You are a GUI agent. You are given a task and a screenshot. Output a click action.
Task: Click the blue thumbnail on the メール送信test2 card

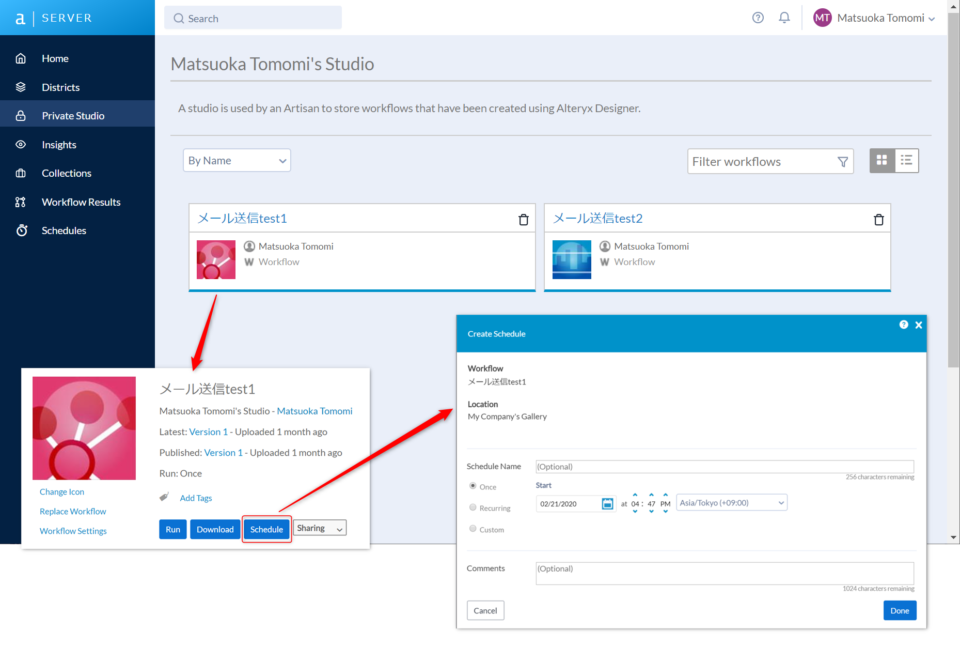[572, 260]
